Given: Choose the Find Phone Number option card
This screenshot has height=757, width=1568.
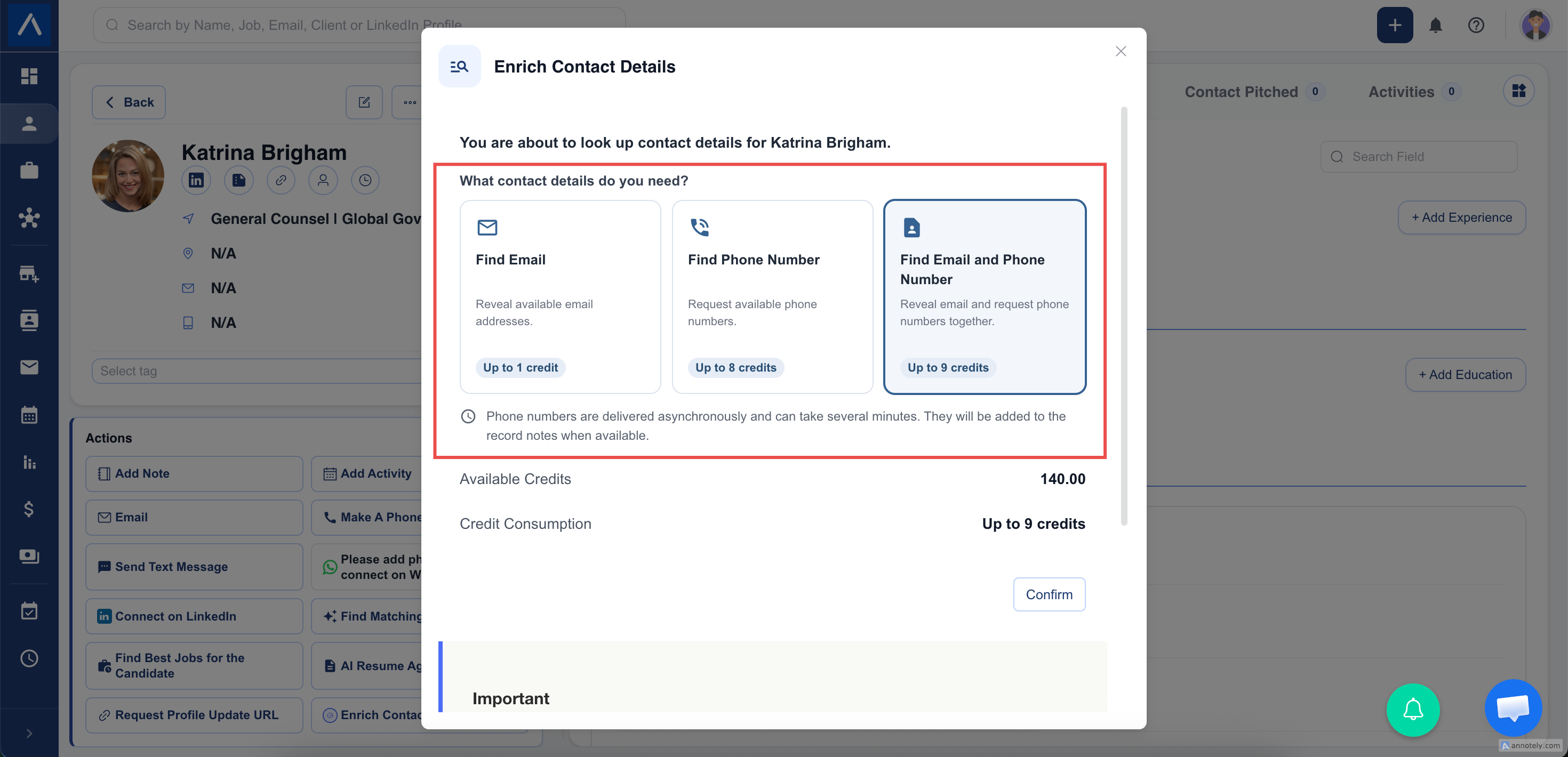Looking at the screenshot, I should pos(772,296).
